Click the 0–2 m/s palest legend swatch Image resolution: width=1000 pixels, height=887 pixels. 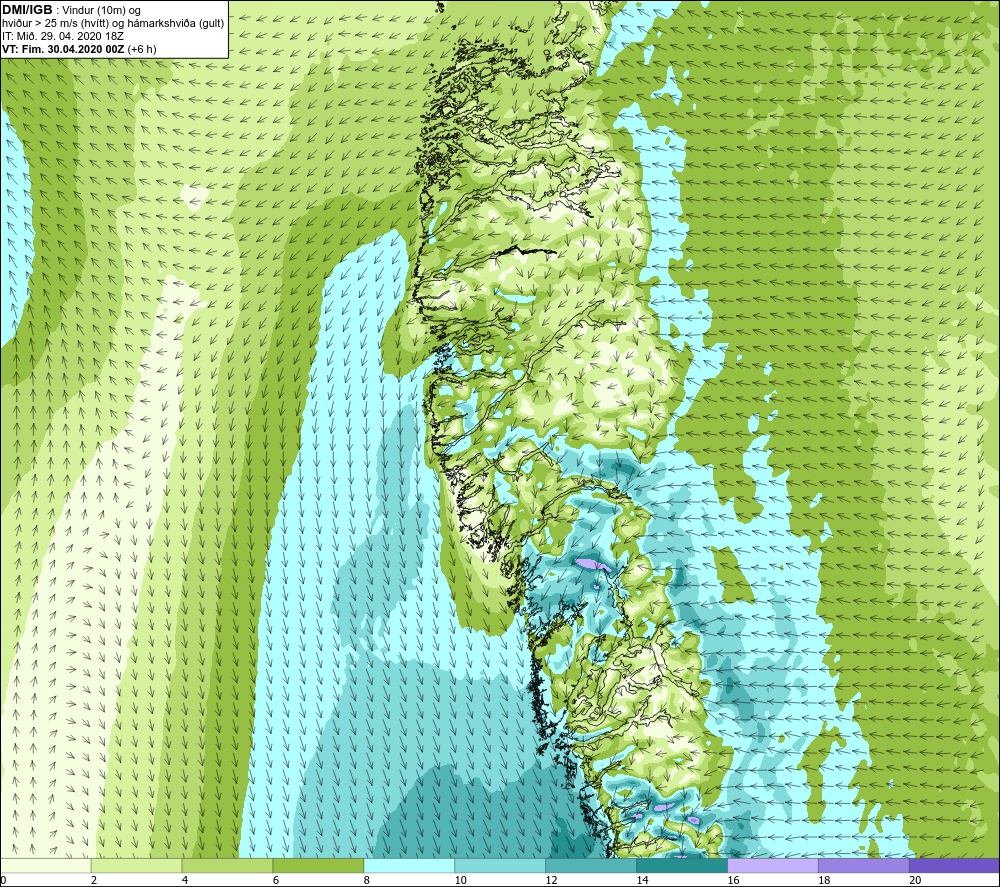coord(46,865)
